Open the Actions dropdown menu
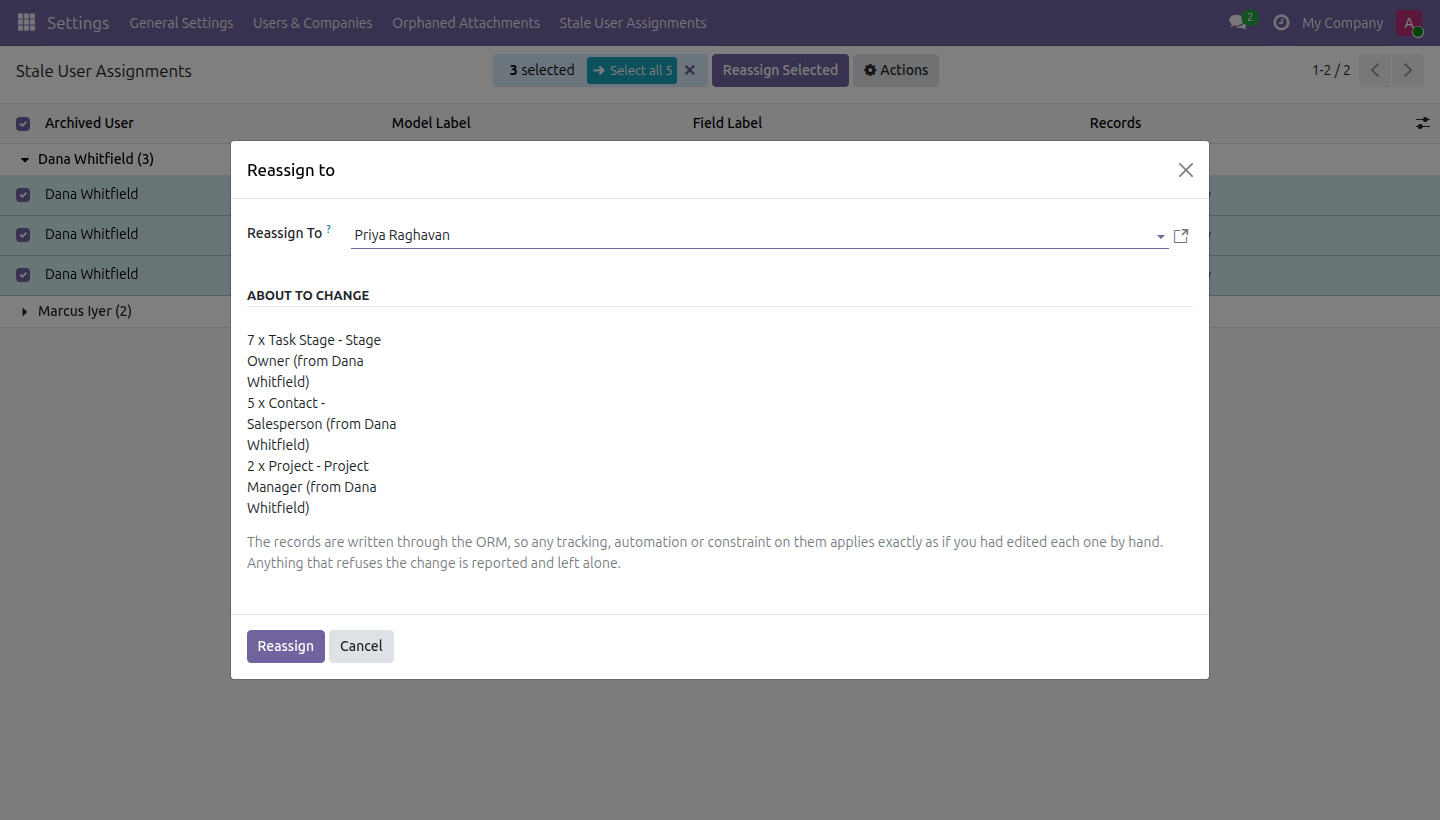 pos(896,70)
